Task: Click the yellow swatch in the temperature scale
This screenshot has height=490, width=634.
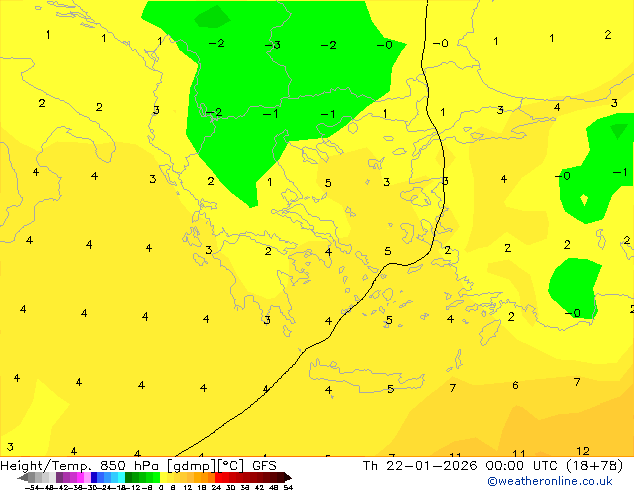Action: tap(163, 477)
